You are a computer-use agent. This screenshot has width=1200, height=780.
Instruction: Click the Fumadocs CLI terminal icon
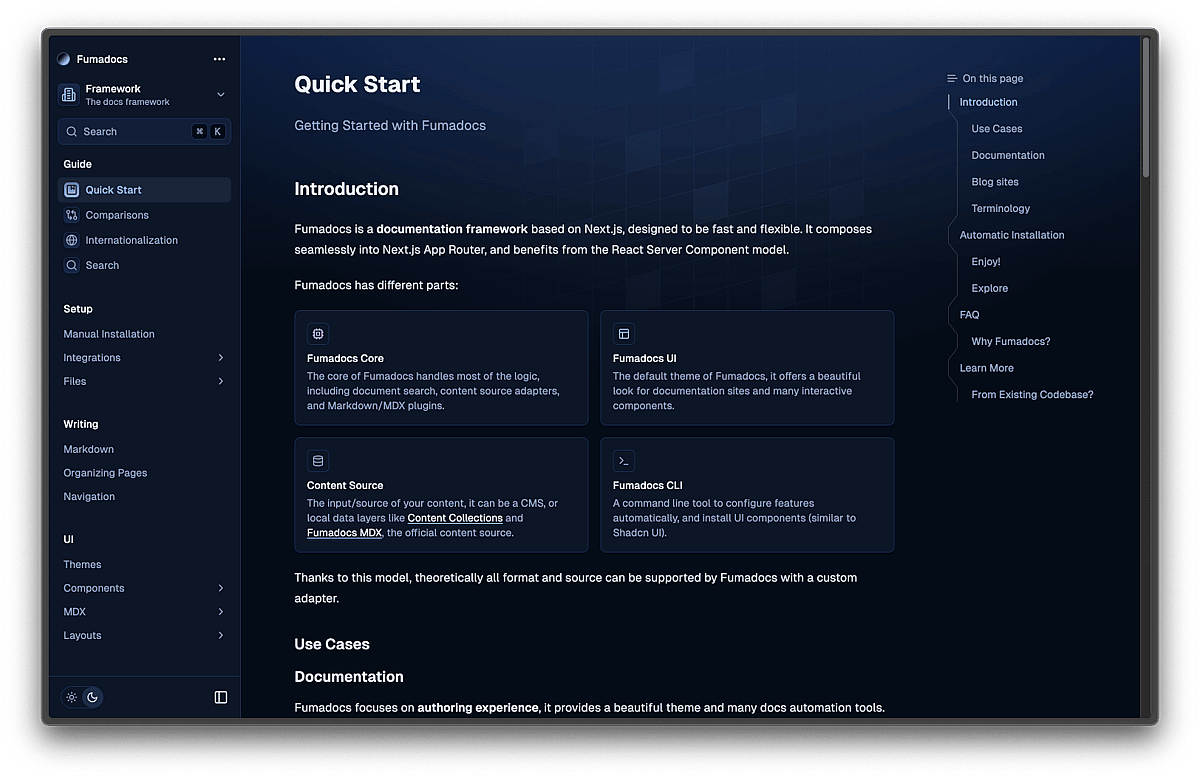click(x=624, y=461)
